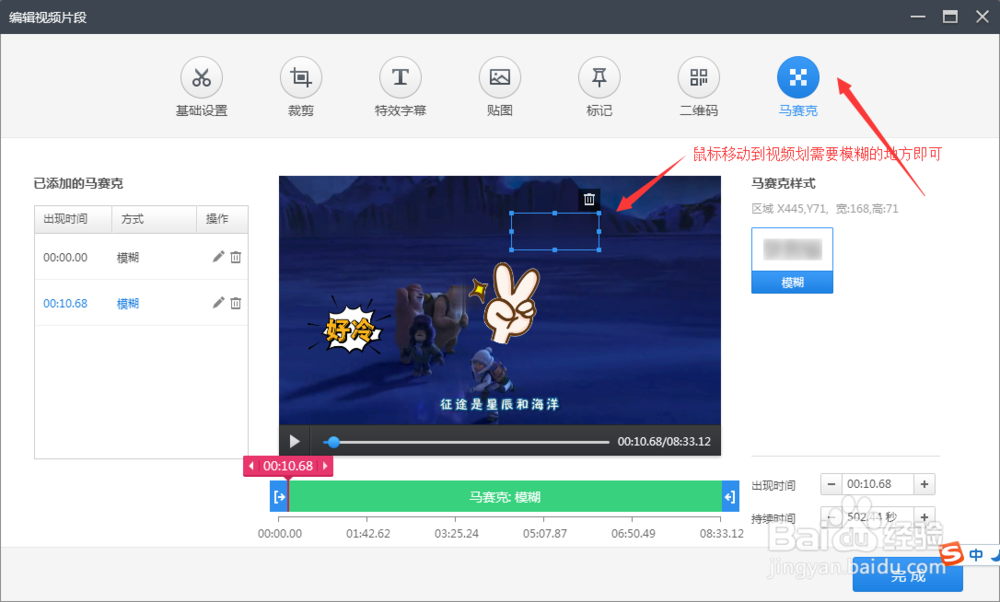
Task: Delete the mosaic rectangle using the trash icon
Action: click(589, 199)
